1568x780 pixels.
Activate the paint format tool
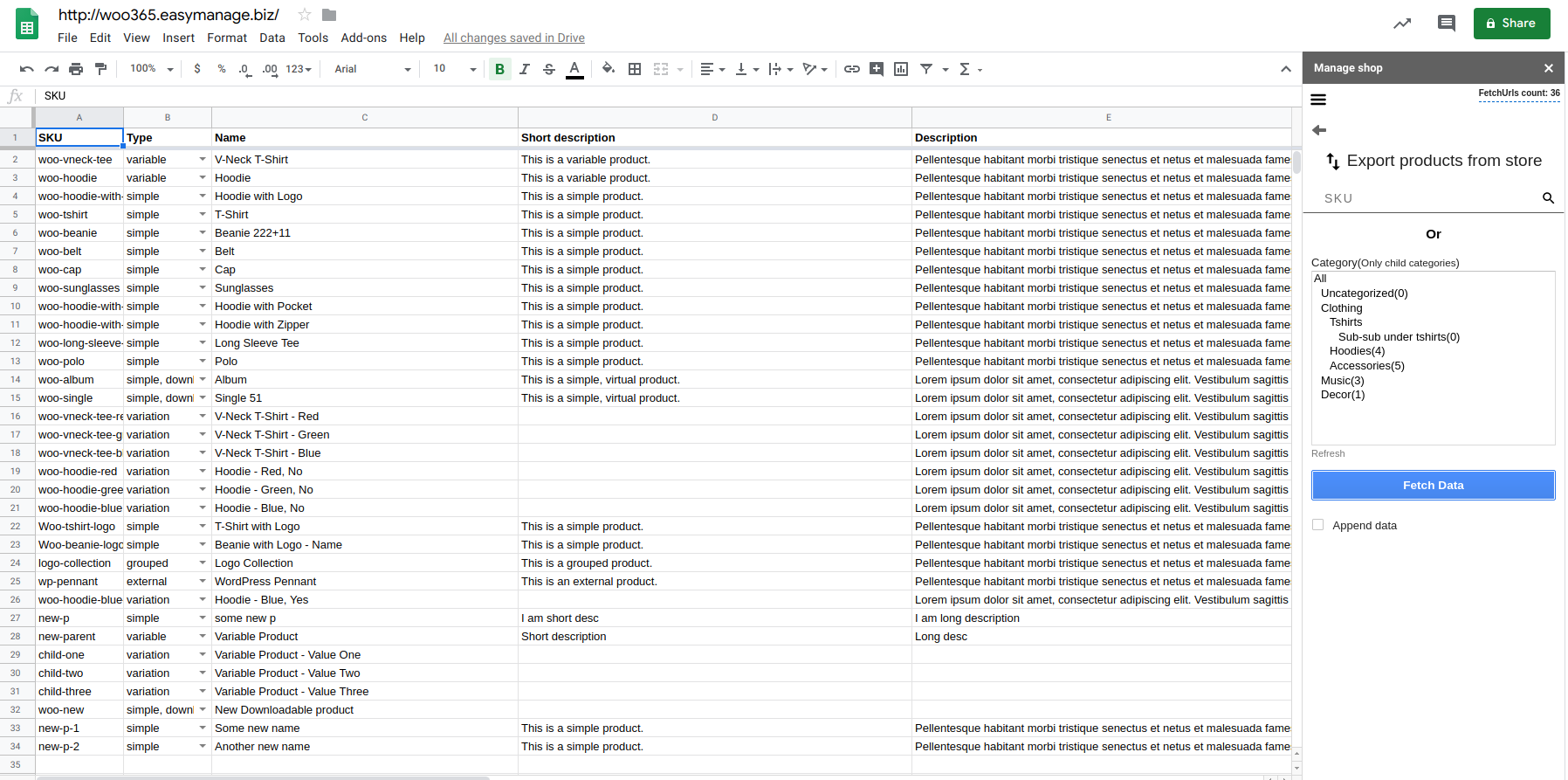coord(100,69)
